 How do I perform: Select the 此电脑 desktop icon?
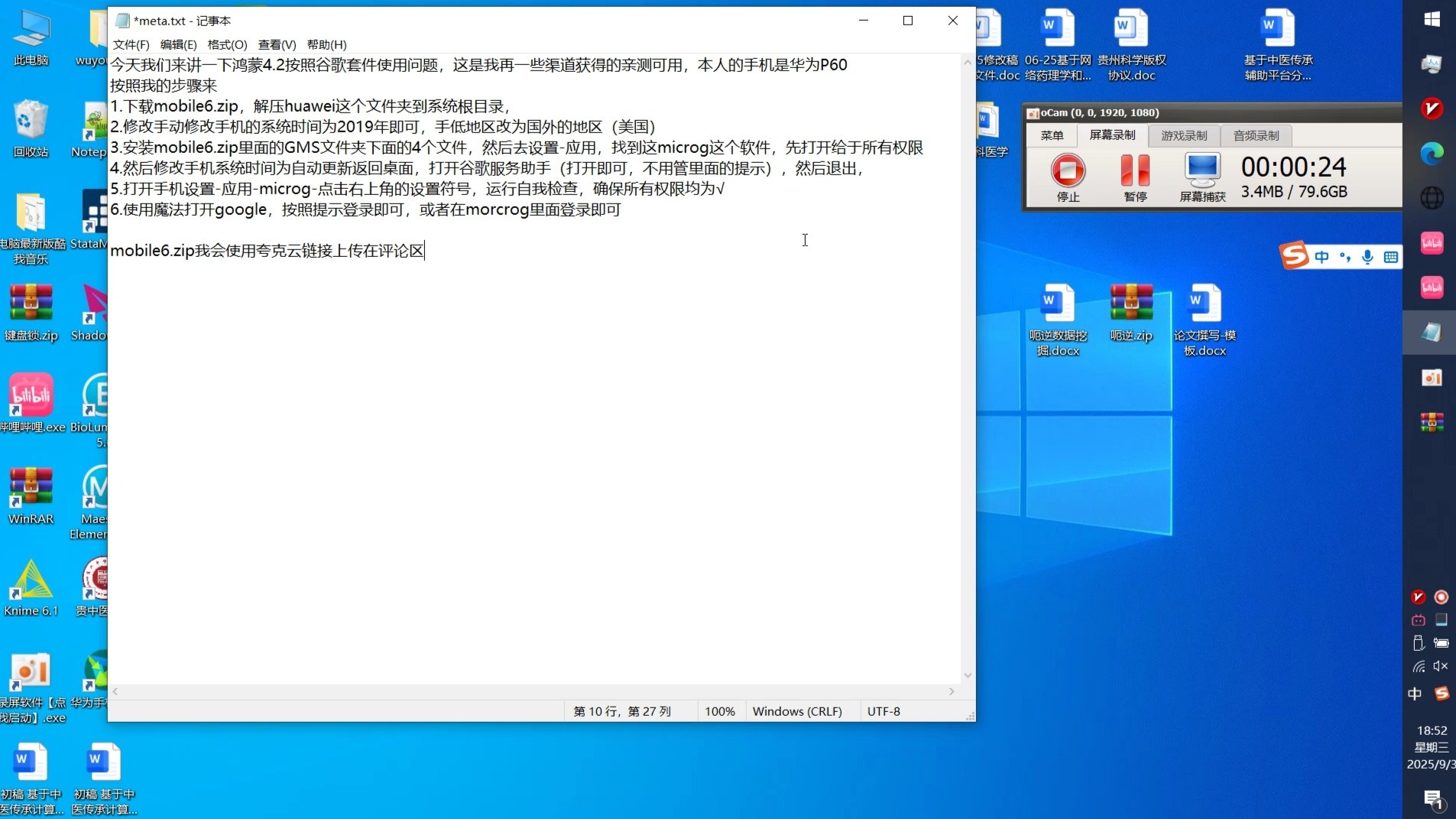[x=31, y=38]
